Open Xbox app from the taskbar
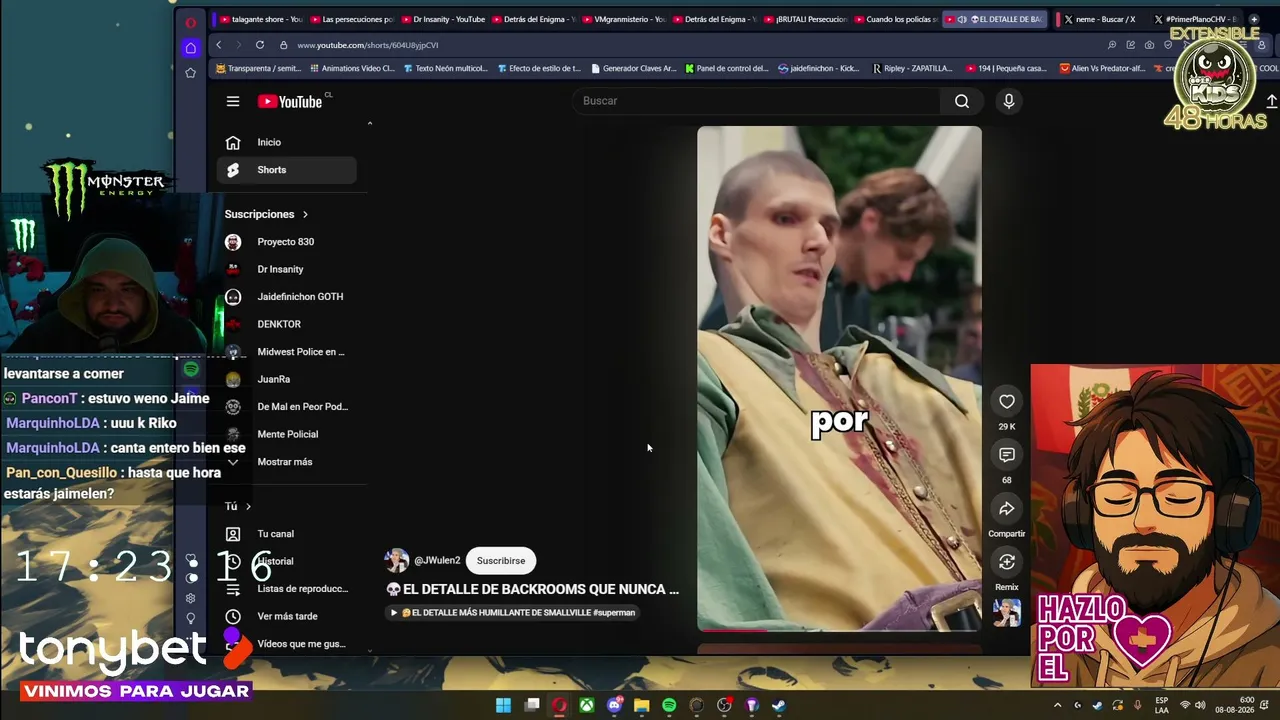 (587, 705)
